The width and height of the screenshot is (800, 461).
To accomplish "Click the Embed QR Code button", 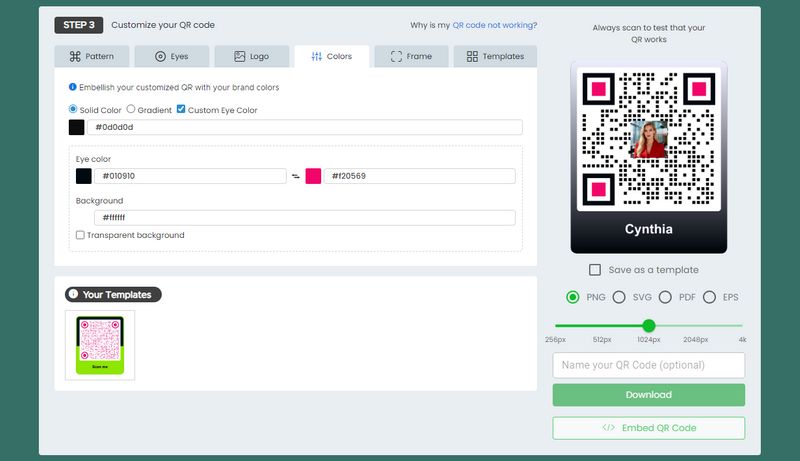I will point(648,428).
